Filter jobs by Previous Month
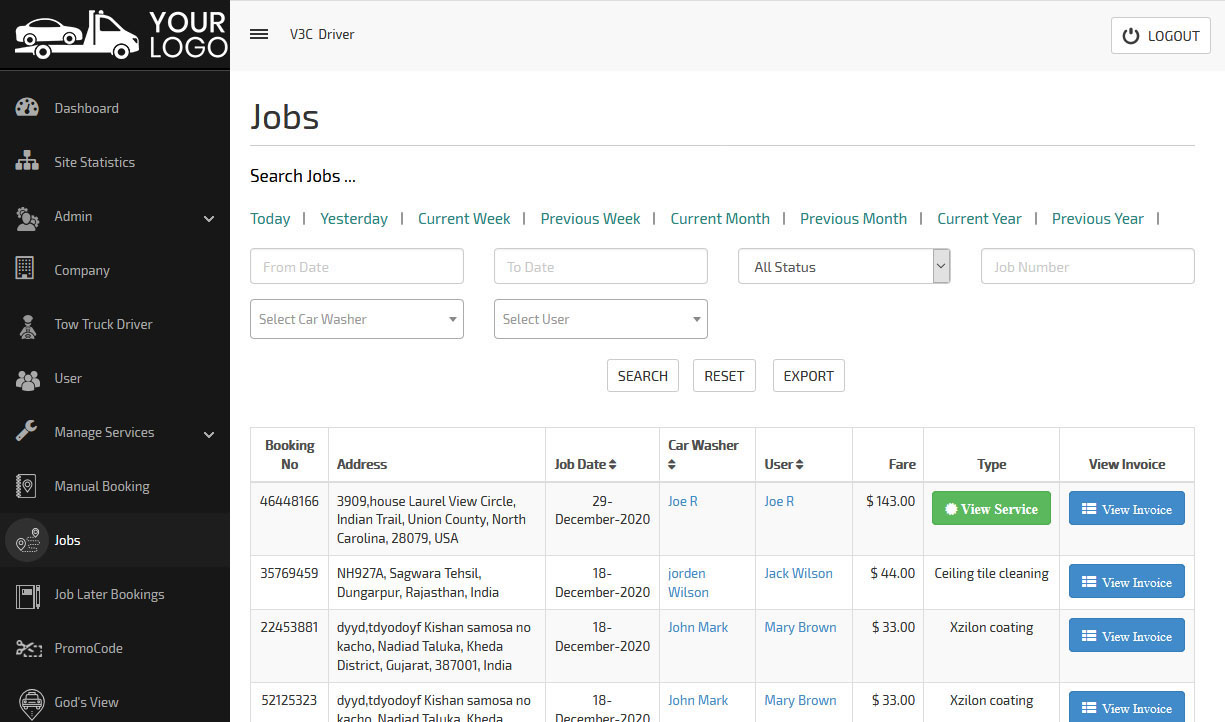This screenshot has height=722, width=1225. pyautogui.click(x=853, y=218)
